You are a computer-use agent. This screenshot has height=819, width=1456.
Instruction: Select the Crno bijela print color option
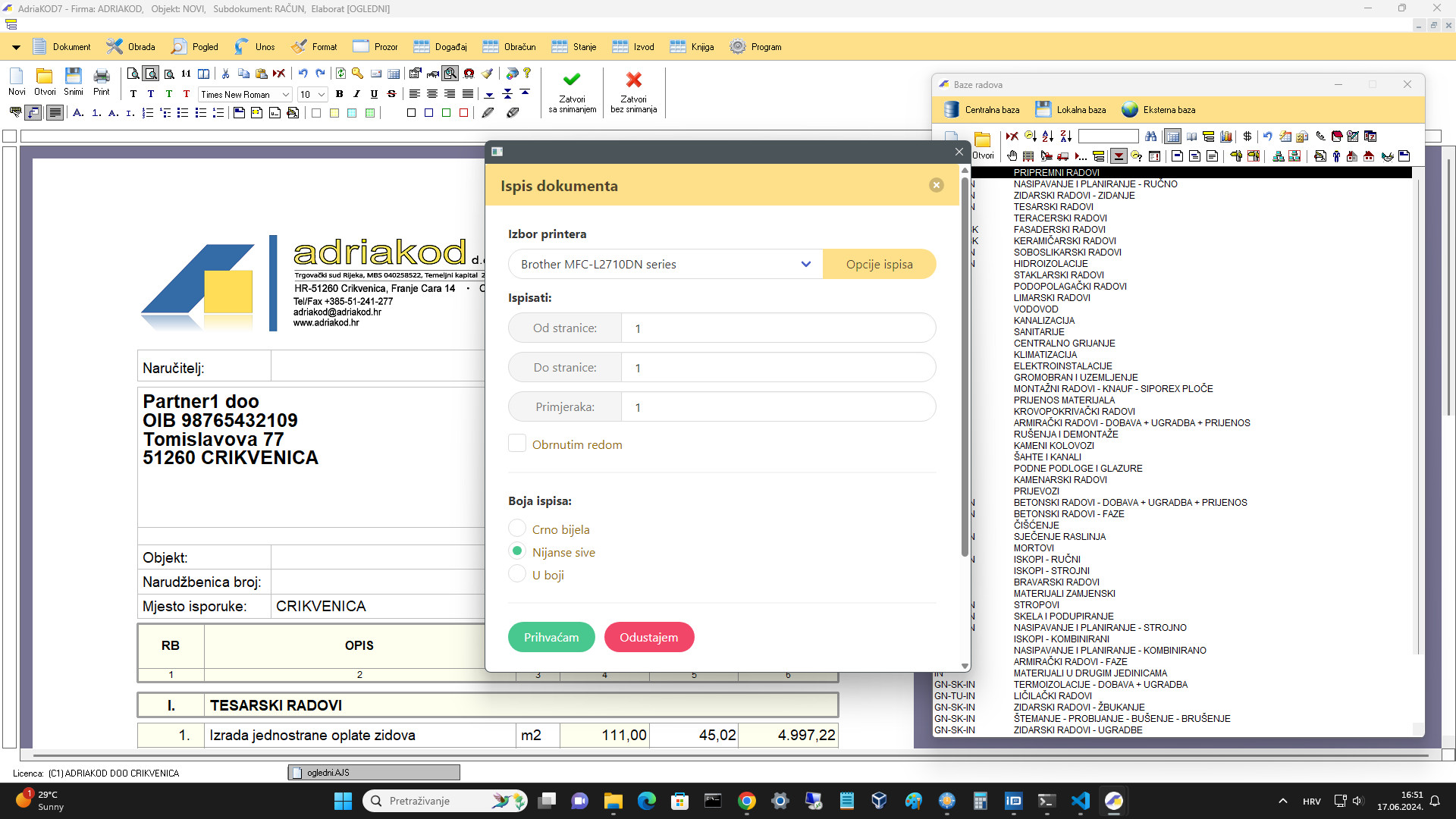[x=517, y=529]
